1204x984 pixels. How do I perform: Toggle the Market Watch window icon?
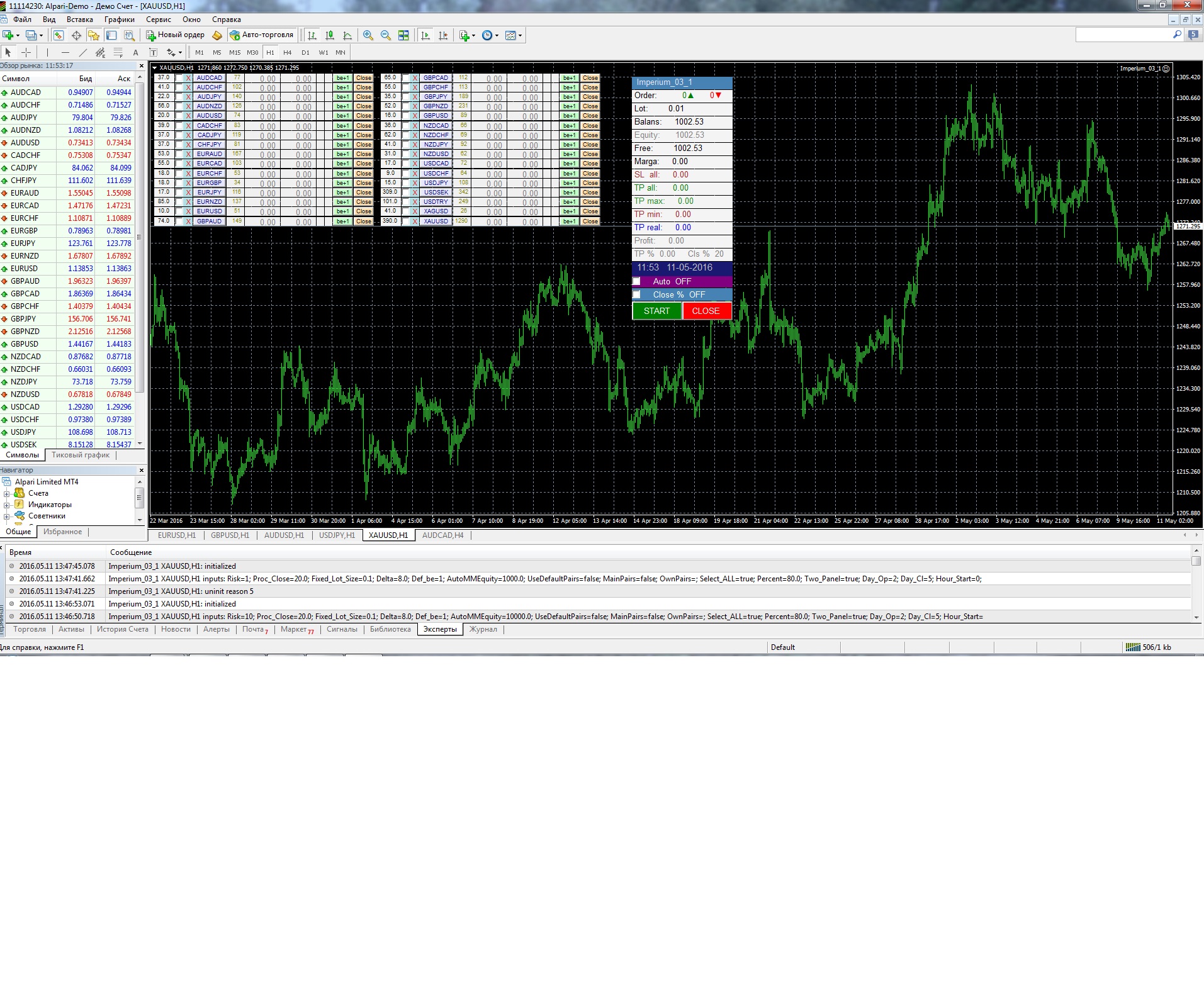pos(59,35)
